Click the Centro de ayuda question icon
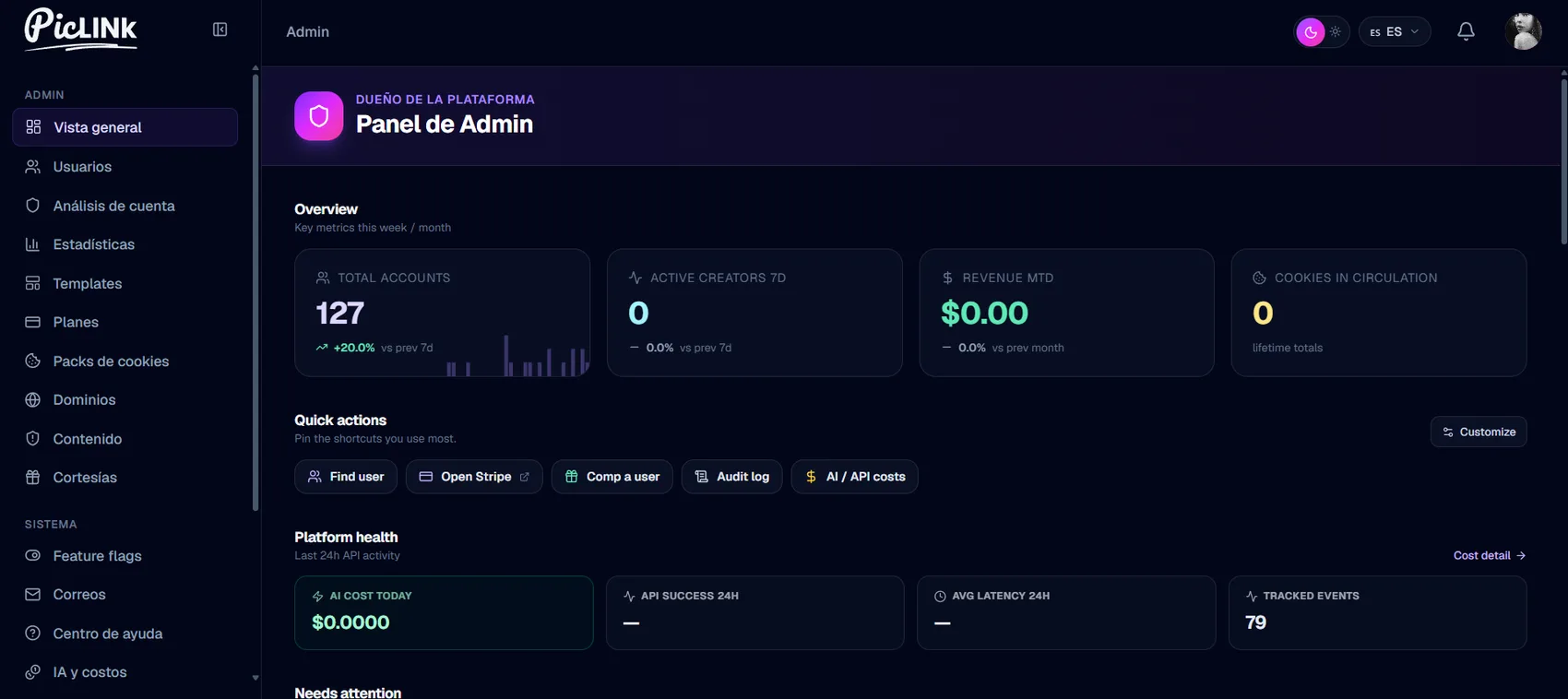Screen dimensions: 1568x699 click(33, 634)
